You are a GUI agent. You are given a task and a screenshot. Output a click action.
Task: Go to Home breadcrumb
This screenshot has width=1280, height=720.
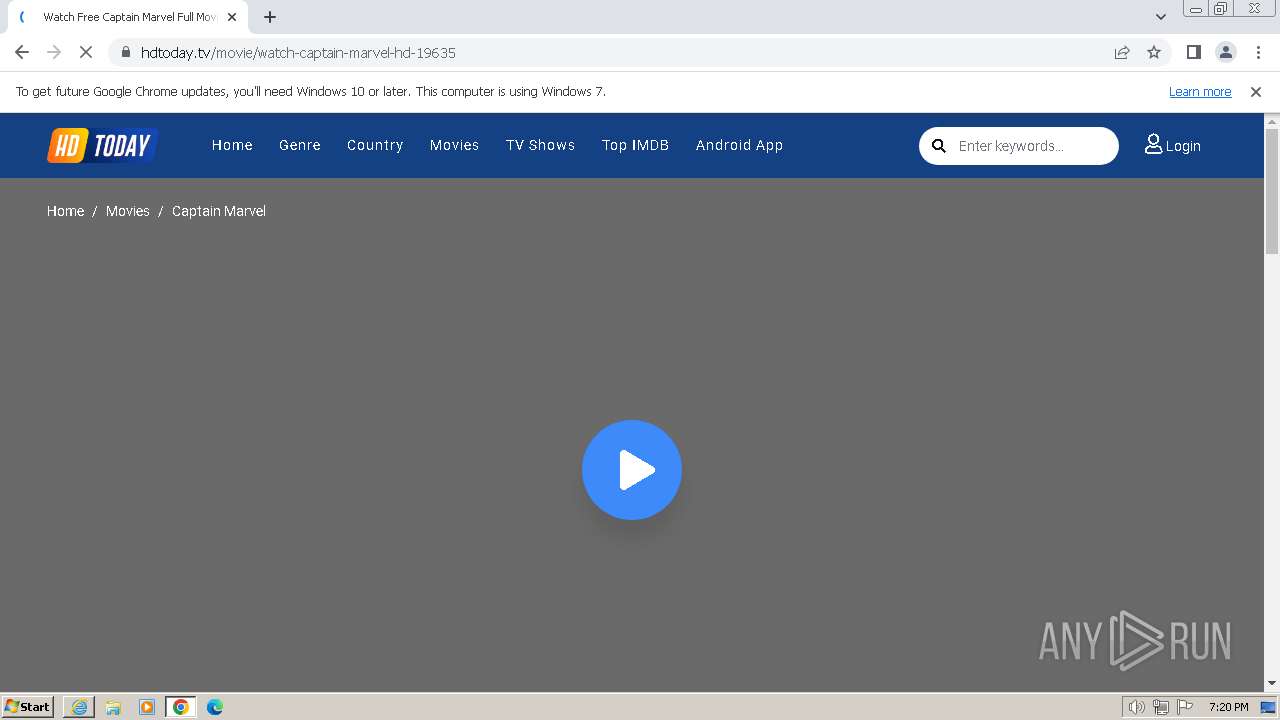(65, 211)
